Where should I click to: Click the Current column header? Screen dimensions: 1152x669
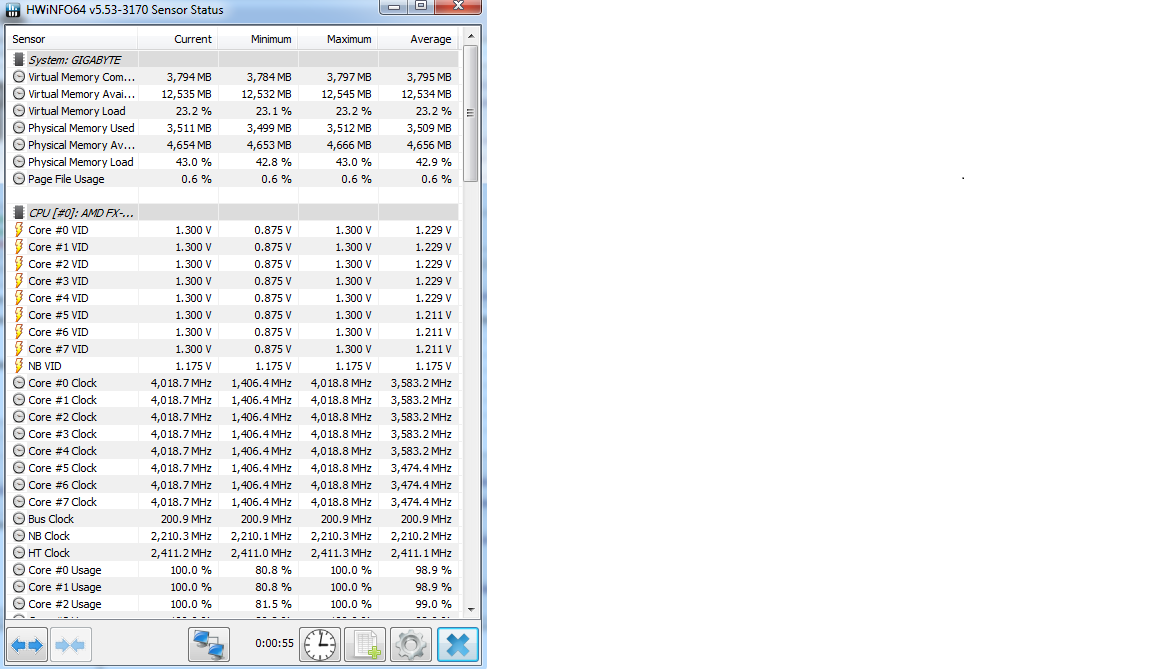click(x=178, y=39)
